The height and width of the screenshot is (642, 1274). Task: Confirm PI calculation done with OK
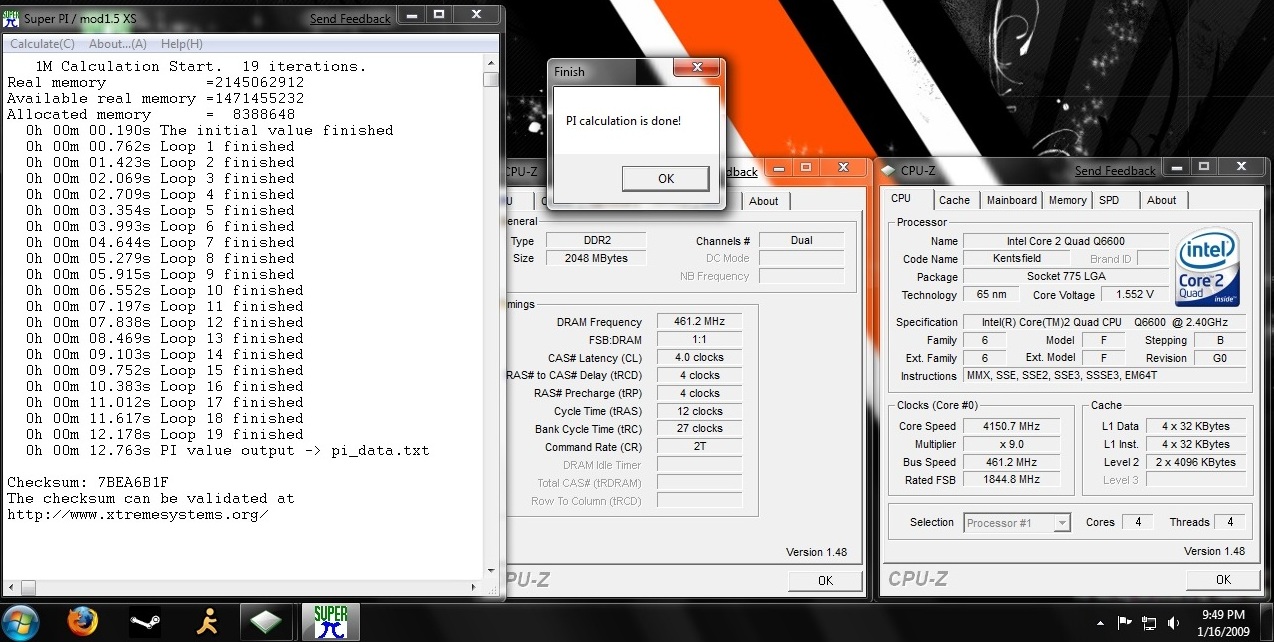point(666,179)
